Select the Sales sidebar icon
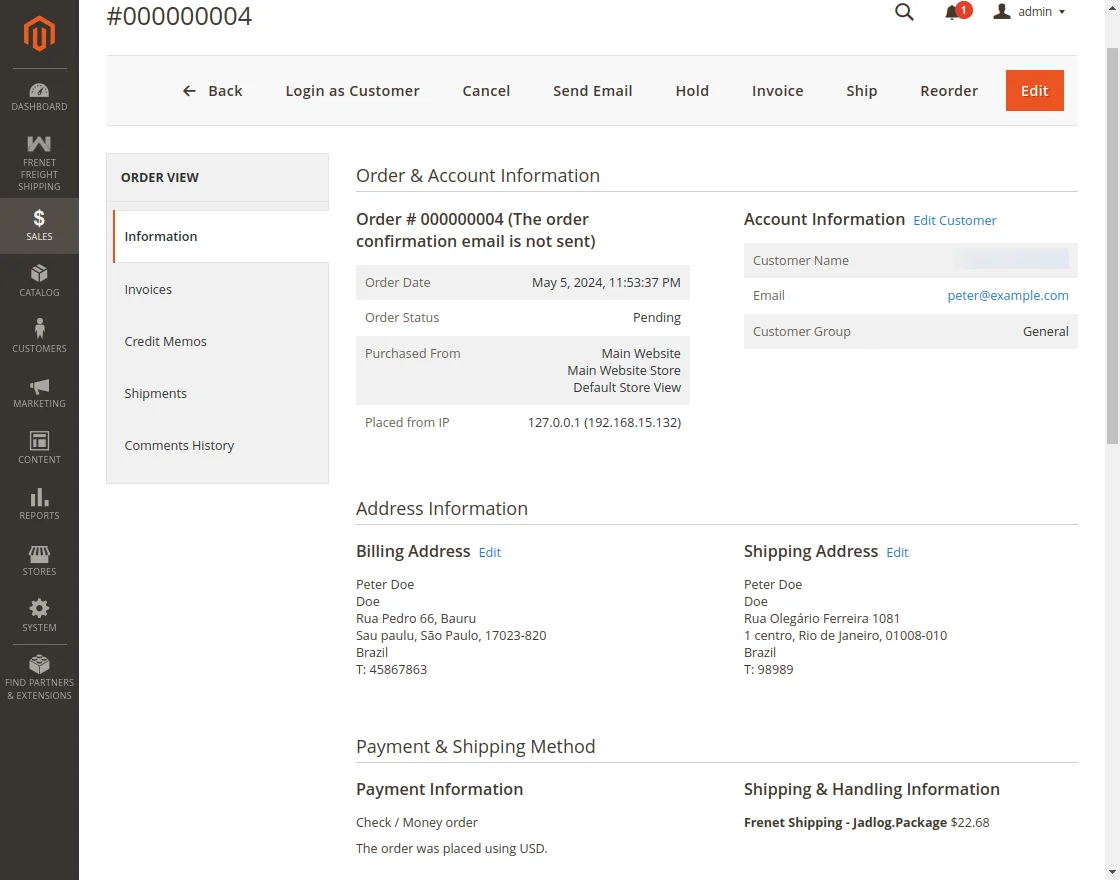 pyautogui.click(x=39, y=225)
